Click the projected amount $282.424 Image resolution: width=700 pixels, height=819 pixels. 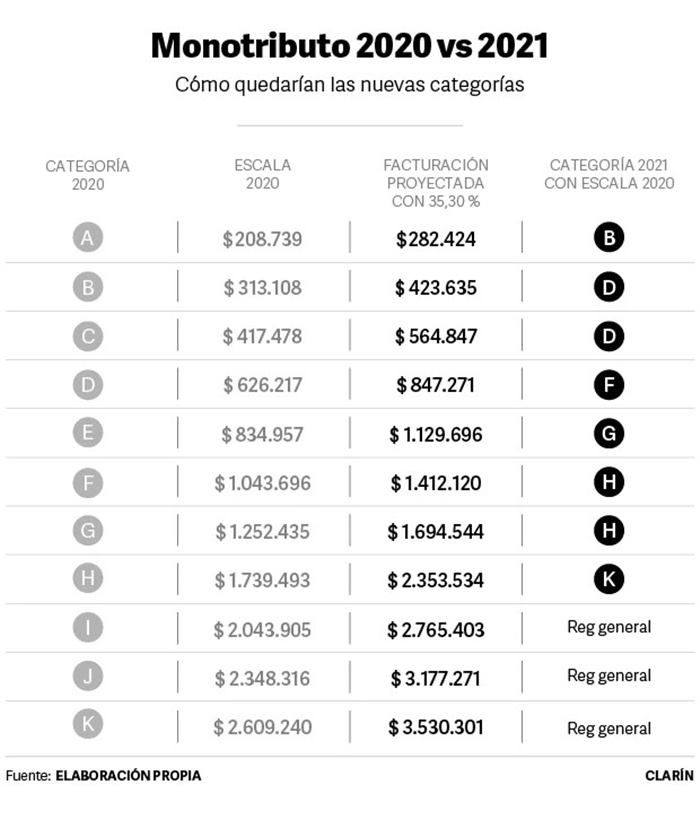[x=436, y=239]
